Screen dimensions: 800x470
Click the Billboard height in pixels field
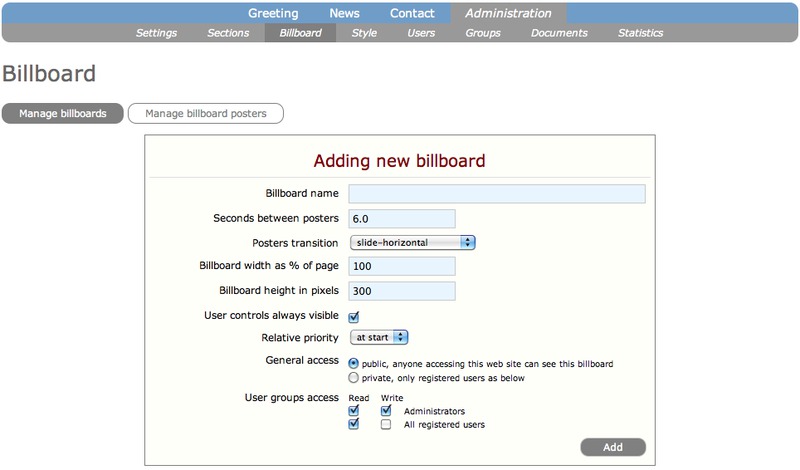point(402,292)
